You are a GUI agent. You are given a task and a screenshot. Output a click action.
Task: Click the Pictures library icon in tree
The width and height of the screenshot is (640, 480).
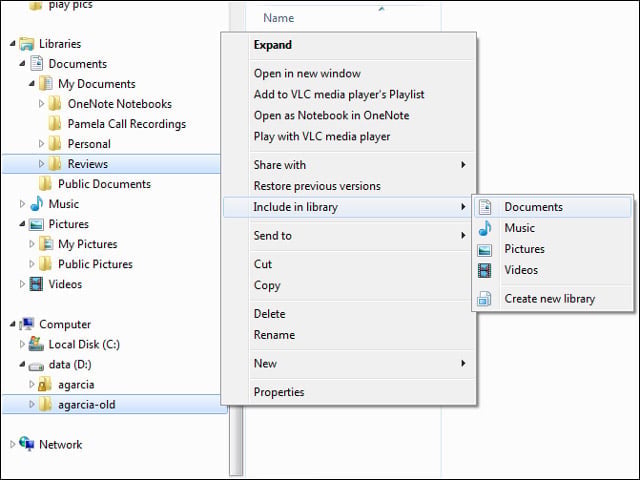[36, 224]
